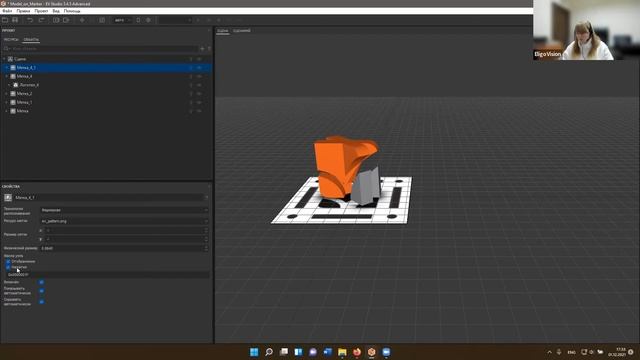The image size is (640, 360).
Task: Click the gray 3D model on marker
Action: click(x=366, y=187)
